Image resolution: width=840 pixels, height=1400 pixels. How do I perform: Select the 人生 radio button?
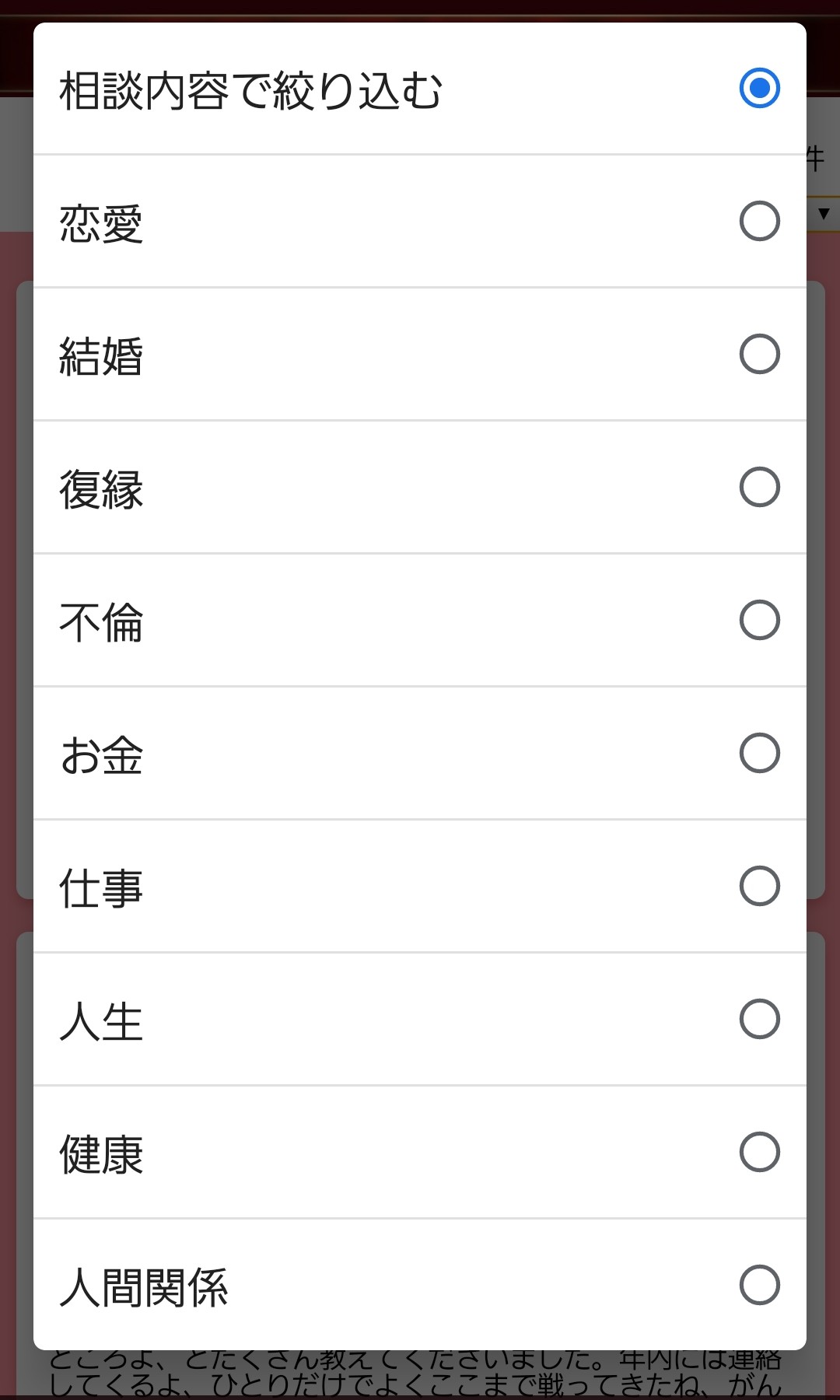point(759,1019)
